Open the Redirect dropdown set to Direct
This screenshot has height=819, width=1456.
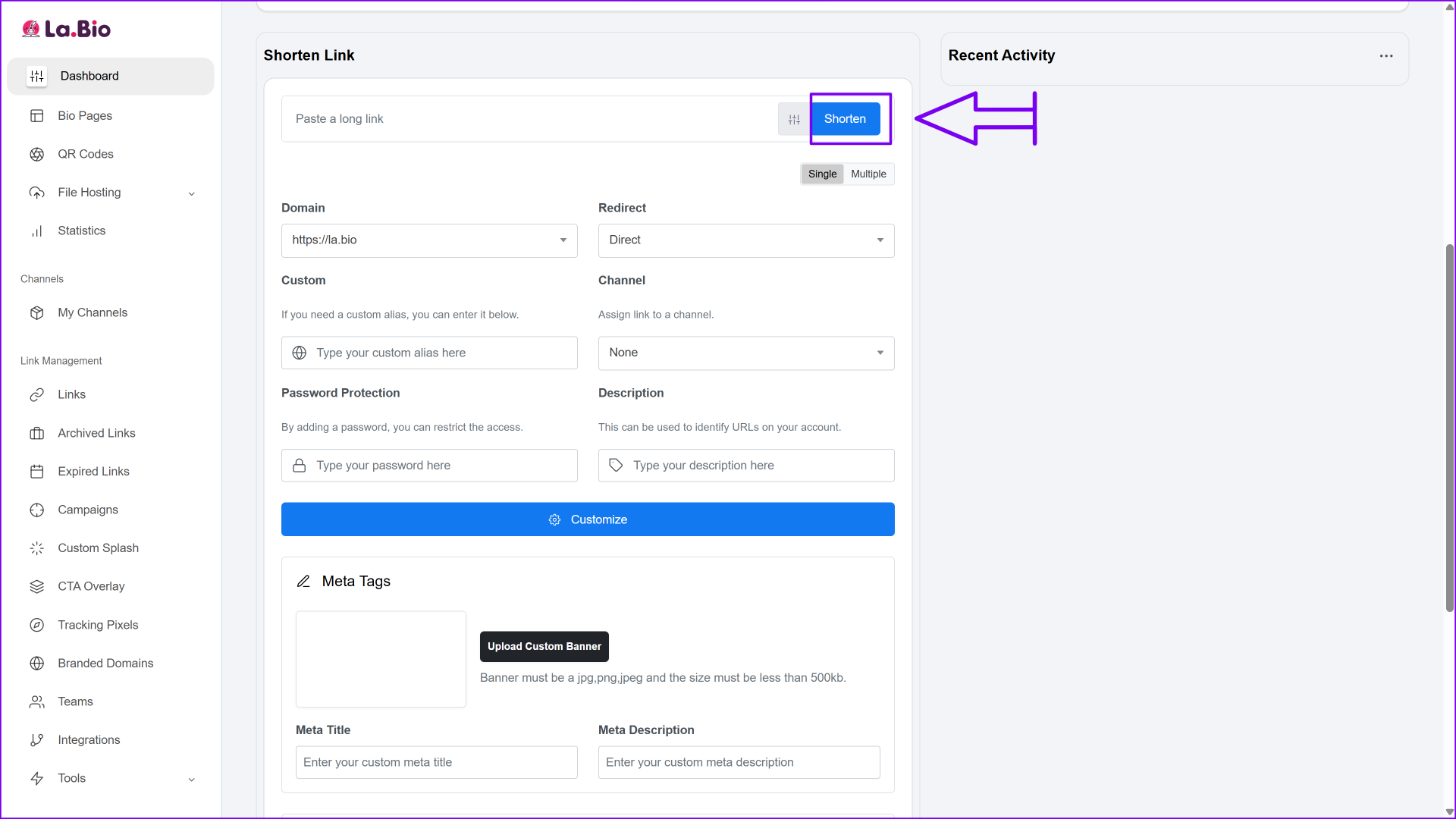pos(745,240)
